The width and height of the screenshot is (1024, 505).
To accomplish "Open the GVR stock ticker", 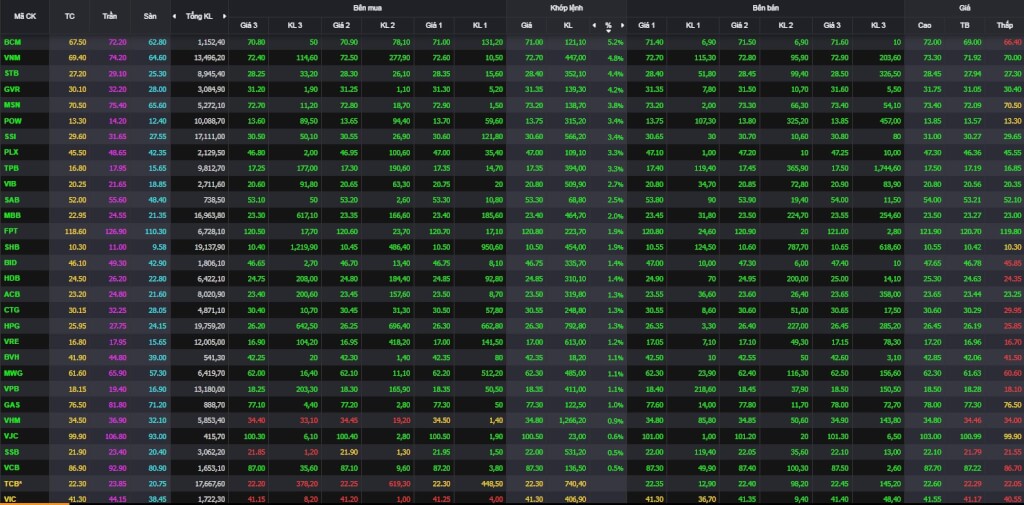I will click(12, 90).
